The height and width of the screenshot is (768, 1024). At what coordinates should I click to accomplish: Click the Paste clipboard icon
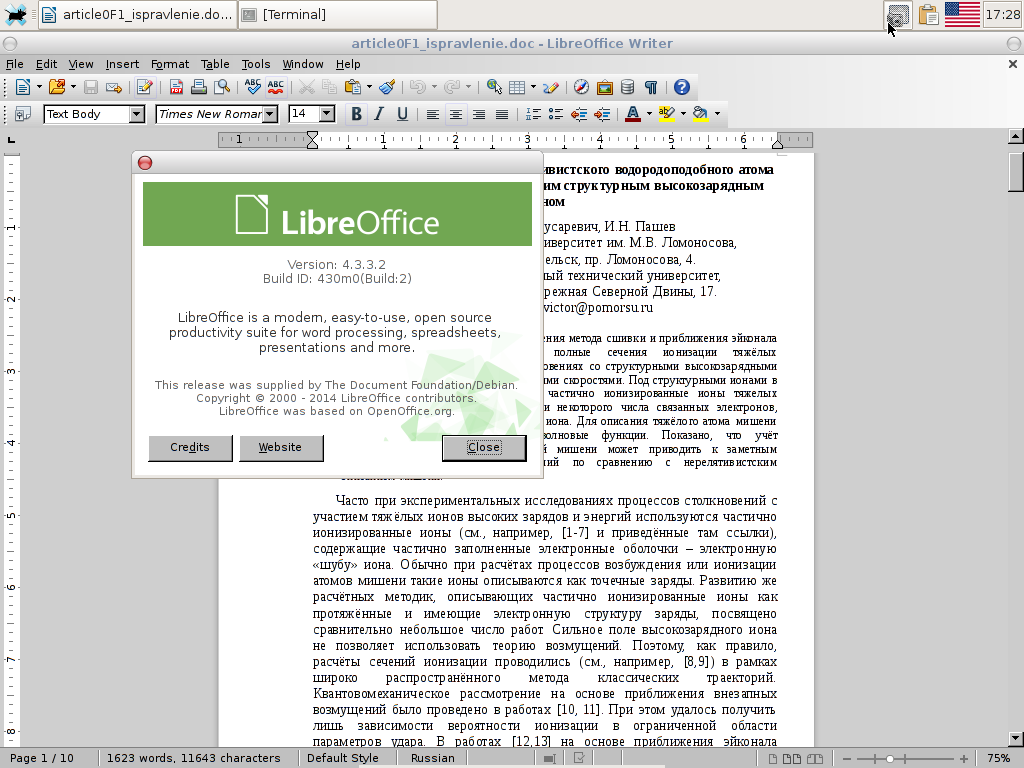point(353,87)
